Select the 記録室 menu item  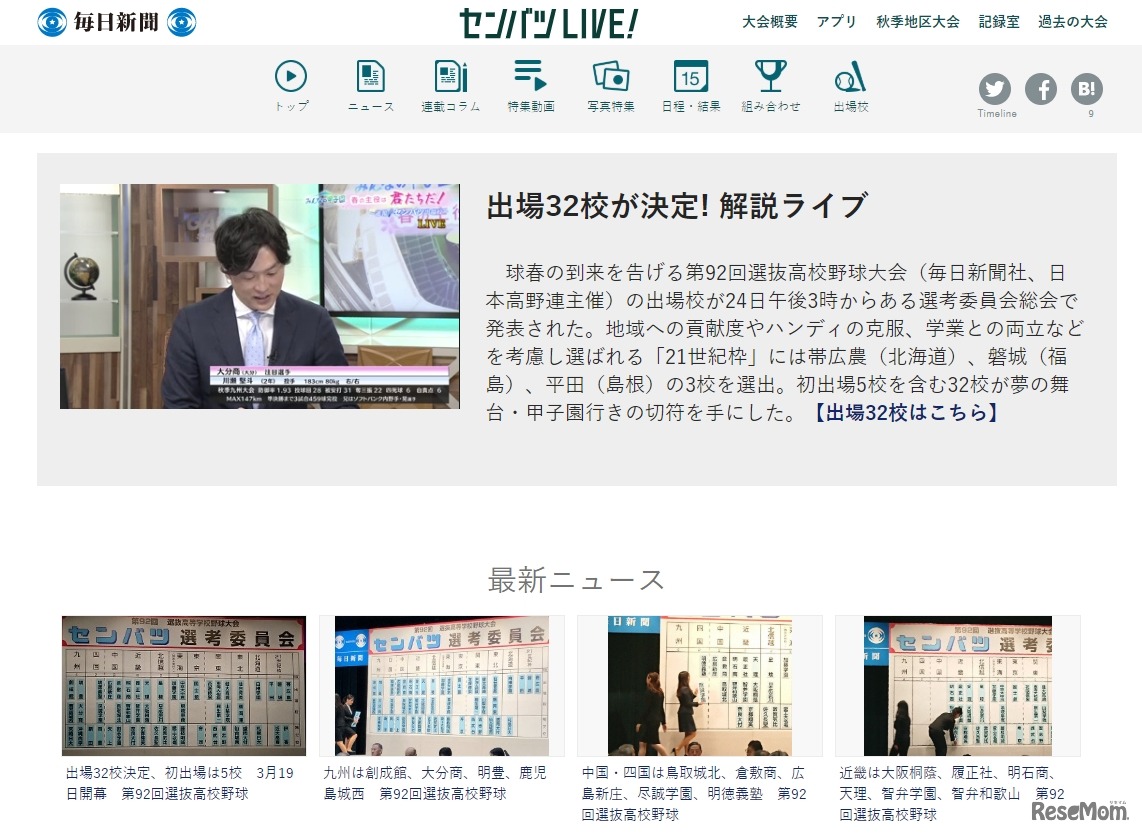[998, 20]
